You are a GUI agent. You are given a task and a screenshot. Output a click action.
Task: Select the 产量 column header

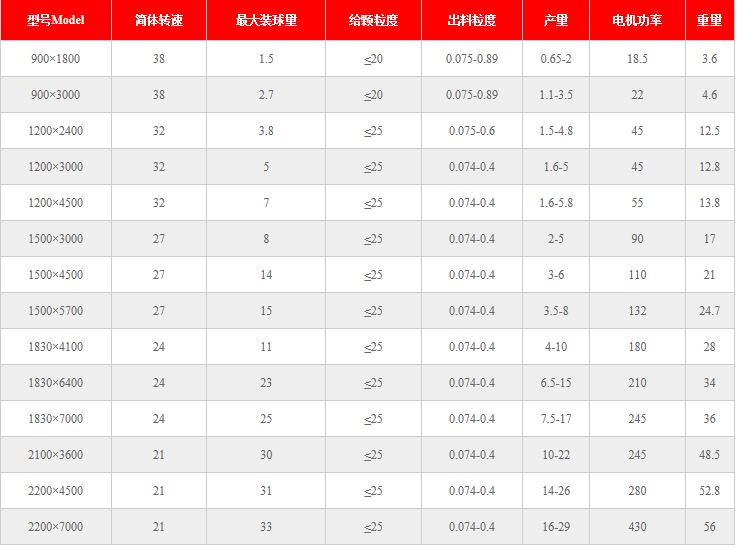coord(556,21)
